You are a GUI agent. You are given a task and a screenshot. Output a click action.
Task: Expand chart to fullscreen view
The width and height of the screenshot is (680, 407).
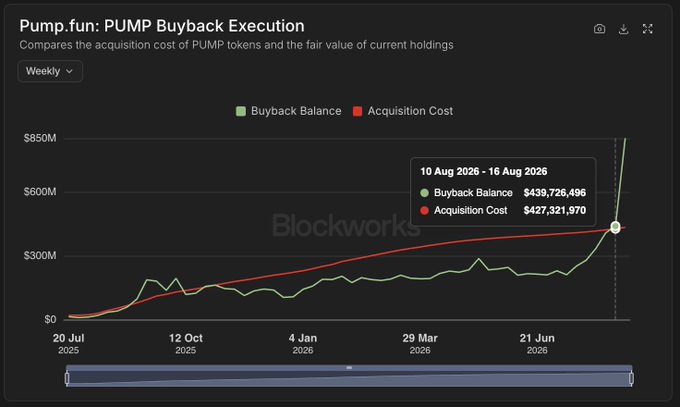647,29
